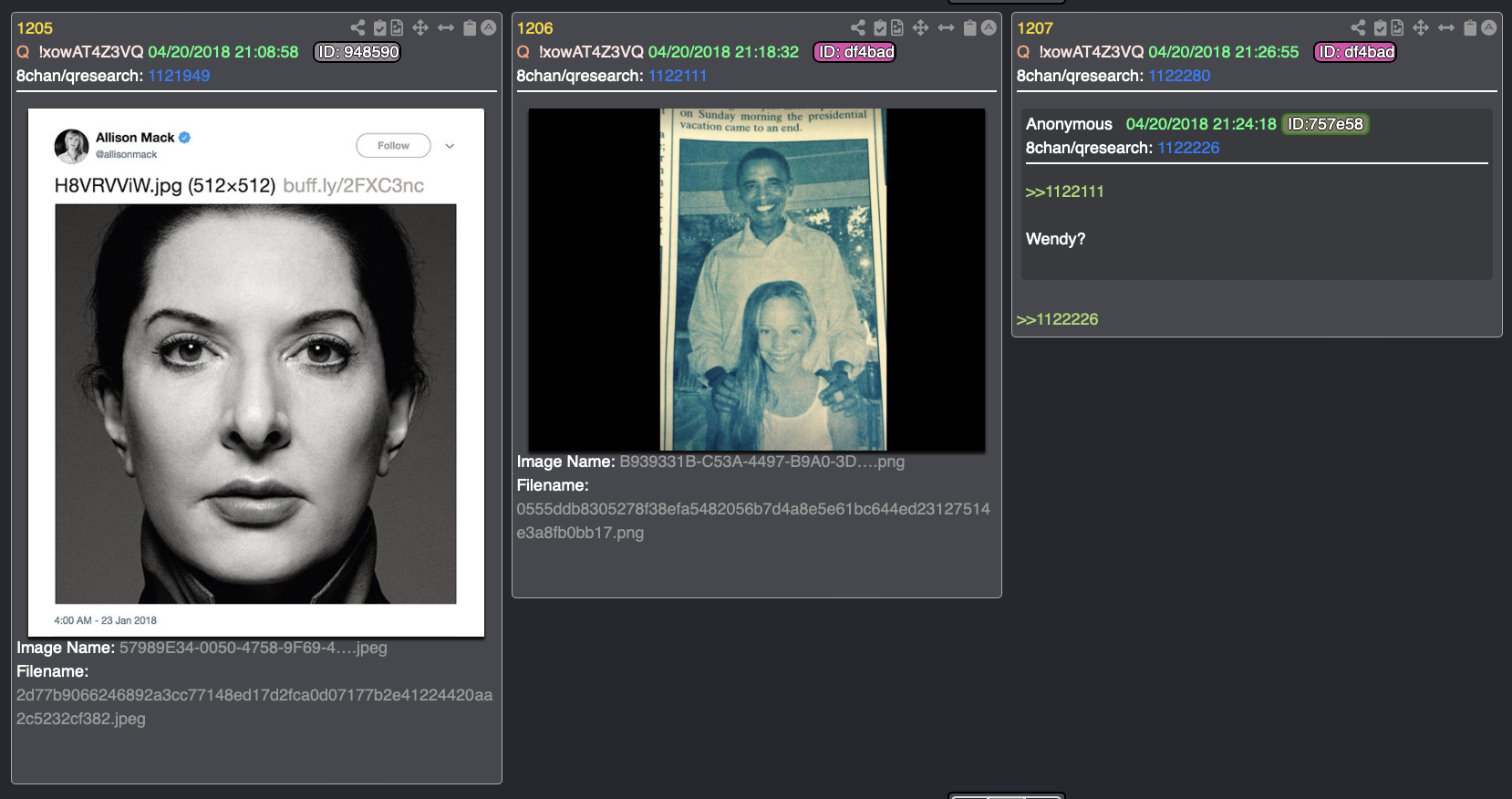This screenshot has height=799, width=1512.
Task: Click the image-file icon on post 1206
Action: pos(897,27)
